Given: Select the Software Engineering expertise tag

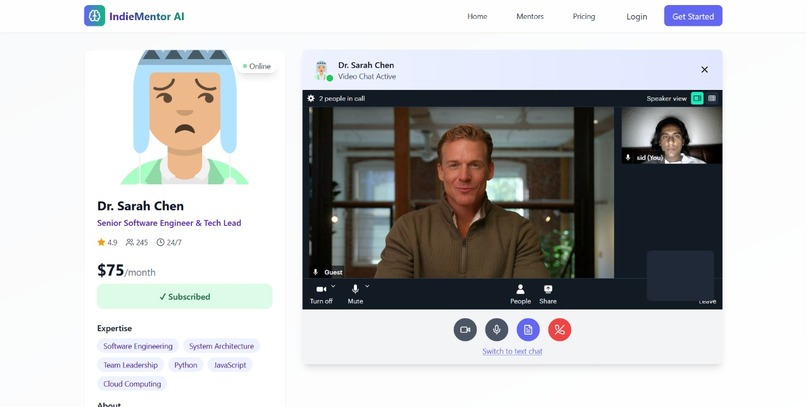Looking at the screenshot, I should [138, 346].
